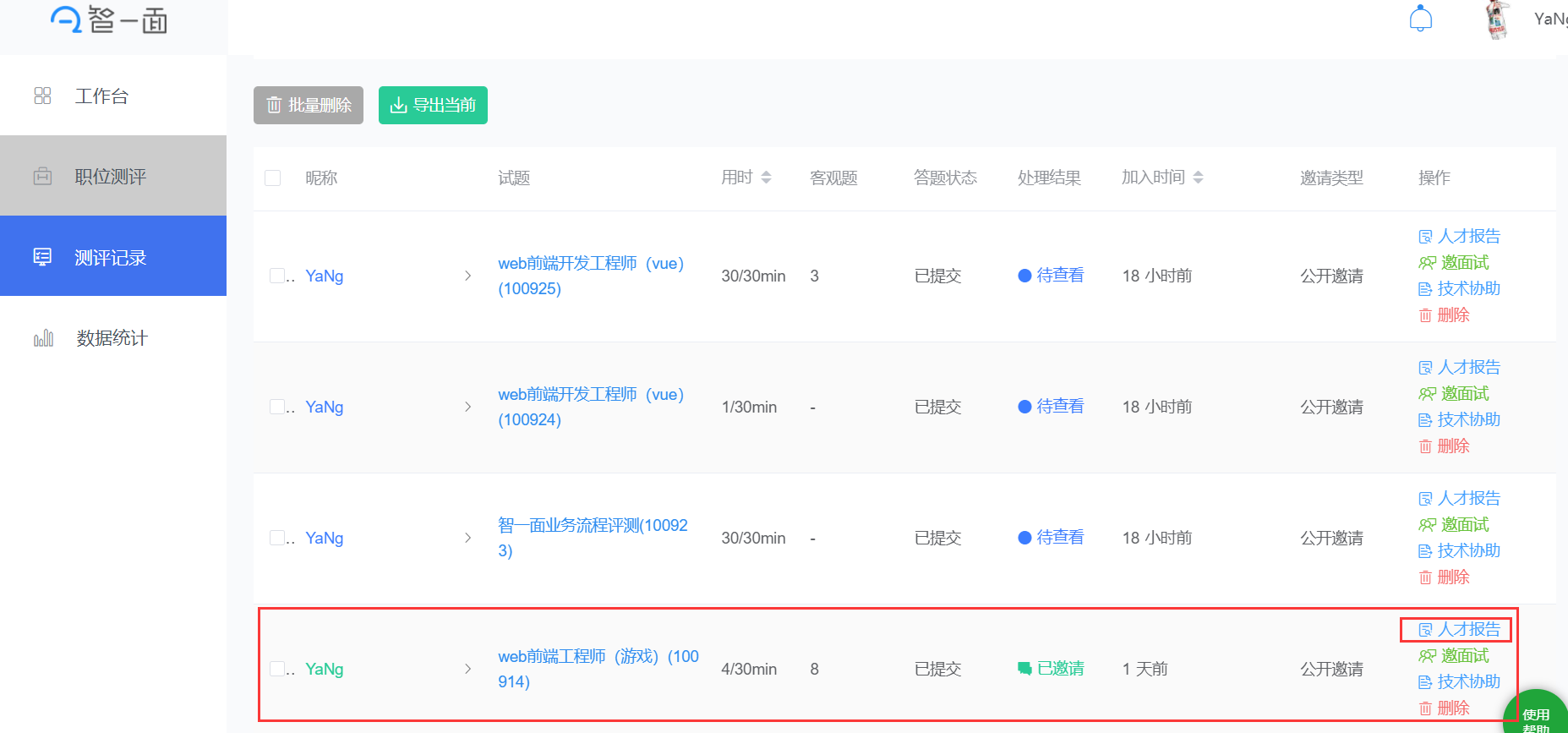Expand the YaNg row for 智一面业务流程评测
Viewport: 1568px width, 733px height.
468,538
